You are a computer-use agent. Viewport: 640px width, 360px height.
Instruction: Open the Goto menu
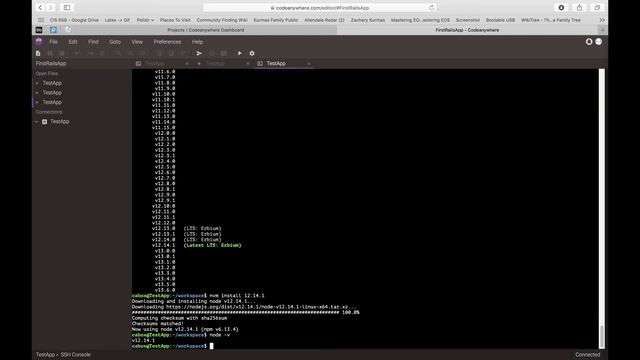click(x=115, y=42)
